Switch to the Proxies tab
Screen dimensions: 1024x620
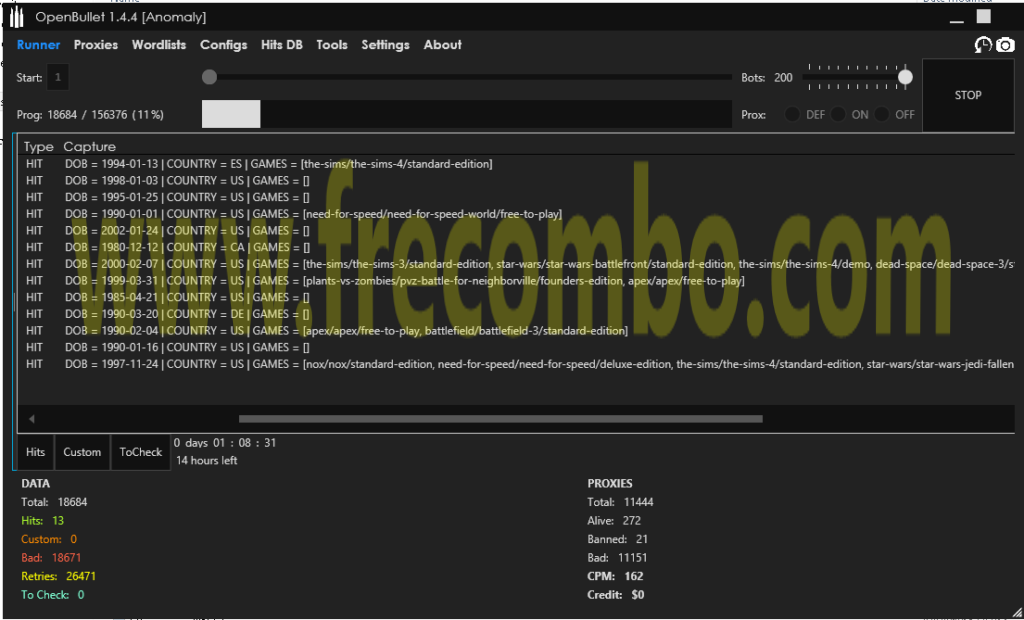(x=96, y=45)
